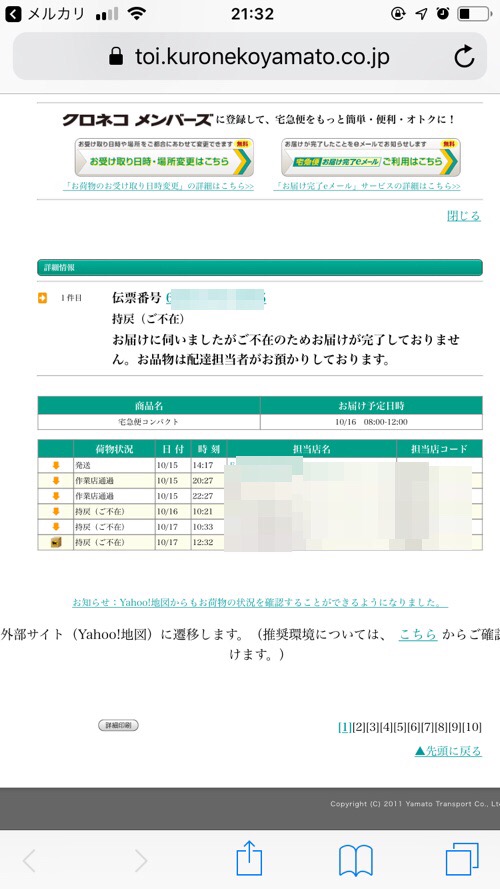Tap the 12:32 time cell
The image size is (500, 889).
[x=208, y=543]
